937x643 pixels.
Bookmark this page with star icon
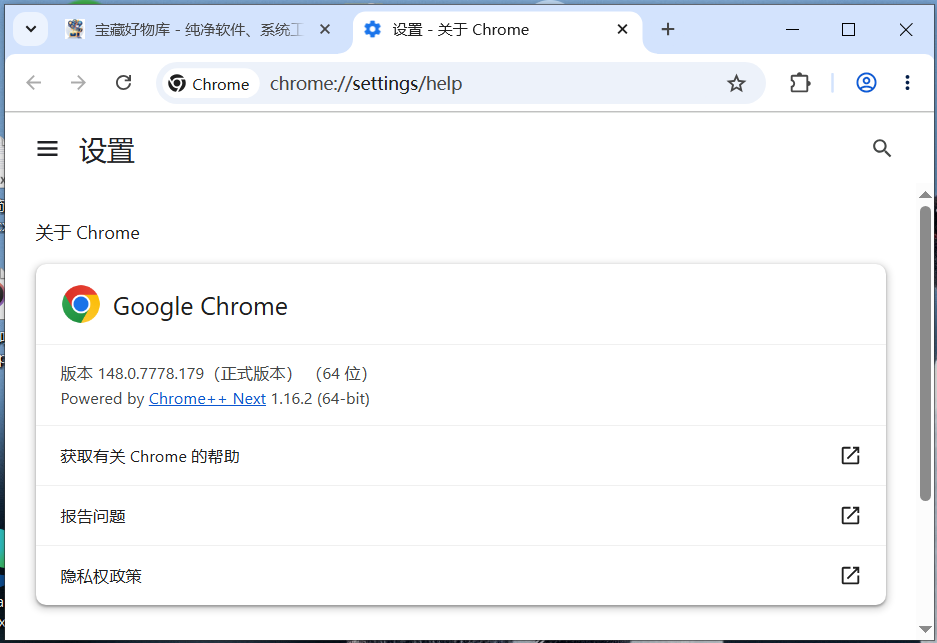[736, 83]
